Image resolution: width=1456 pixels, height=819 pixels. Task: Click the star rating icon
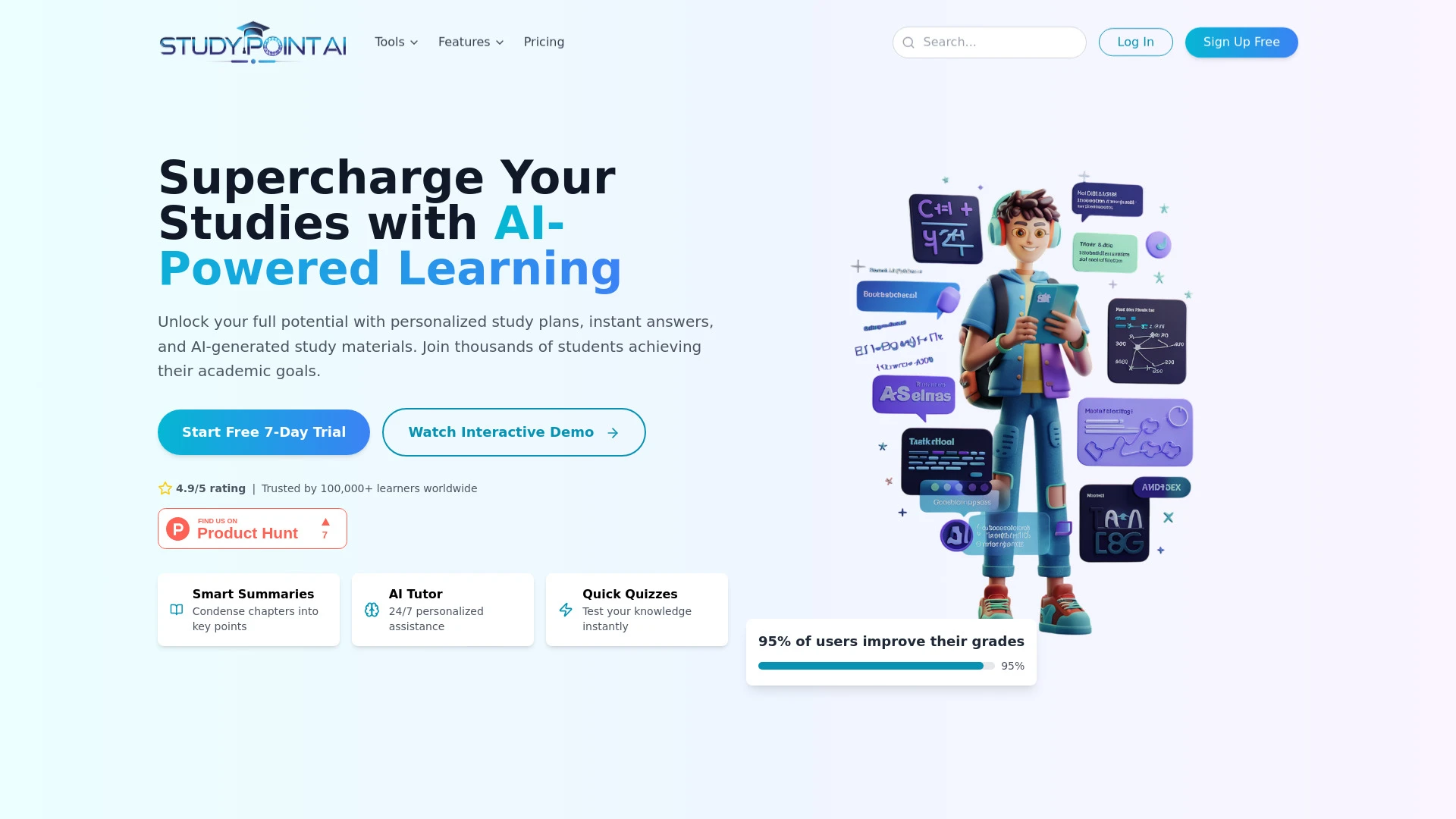point(165,488)
